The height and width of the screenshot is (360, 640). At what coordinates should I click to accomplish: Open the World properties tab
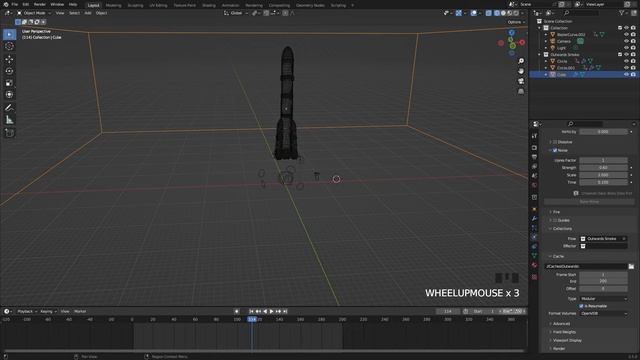[x=534, y=185]
